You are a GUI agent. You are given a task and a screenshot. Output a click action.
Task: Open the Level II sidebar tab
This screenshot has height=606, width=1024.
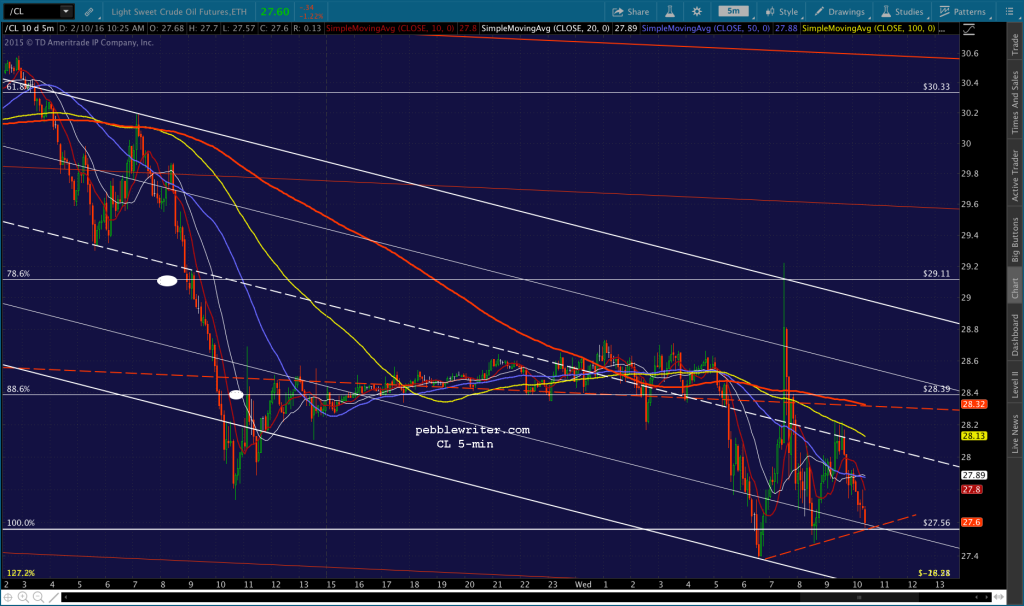point(1015,384)
